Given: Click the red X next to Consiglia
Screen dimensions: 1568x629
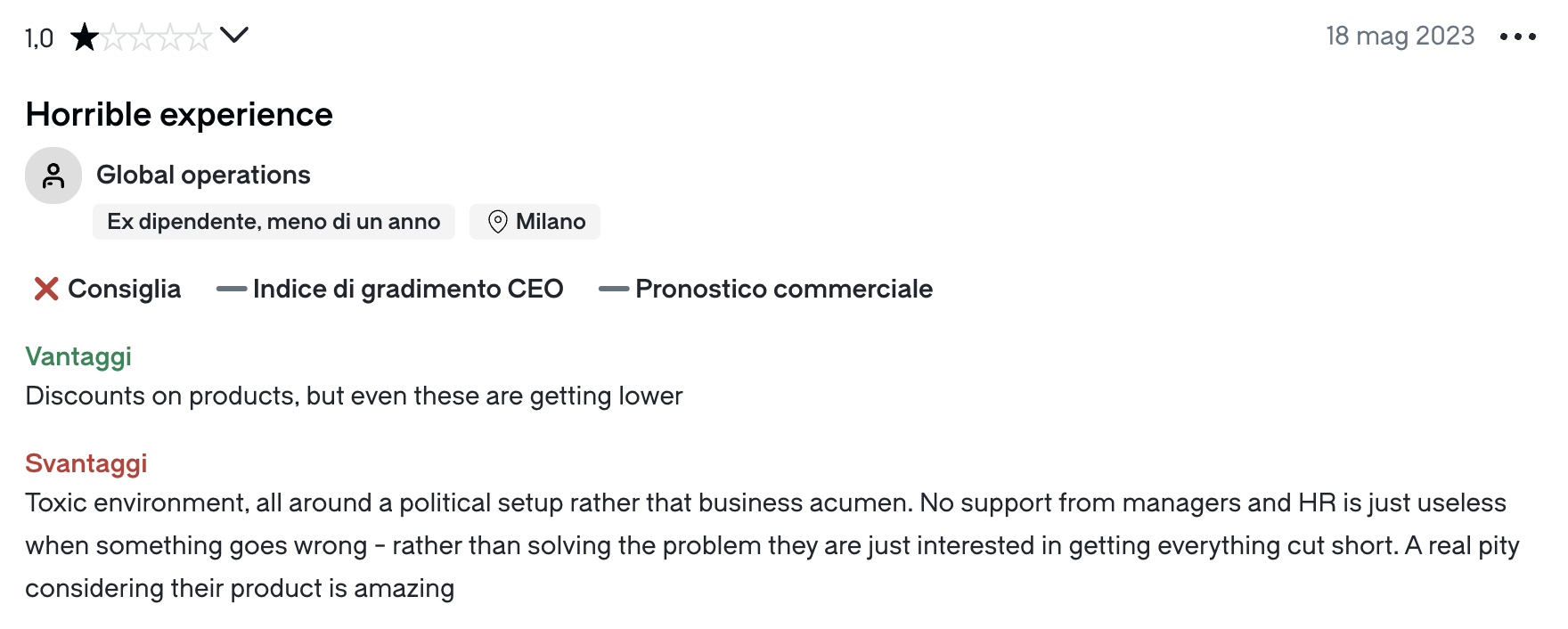Looking at the screenshot, I should click(x=46, y=289).
